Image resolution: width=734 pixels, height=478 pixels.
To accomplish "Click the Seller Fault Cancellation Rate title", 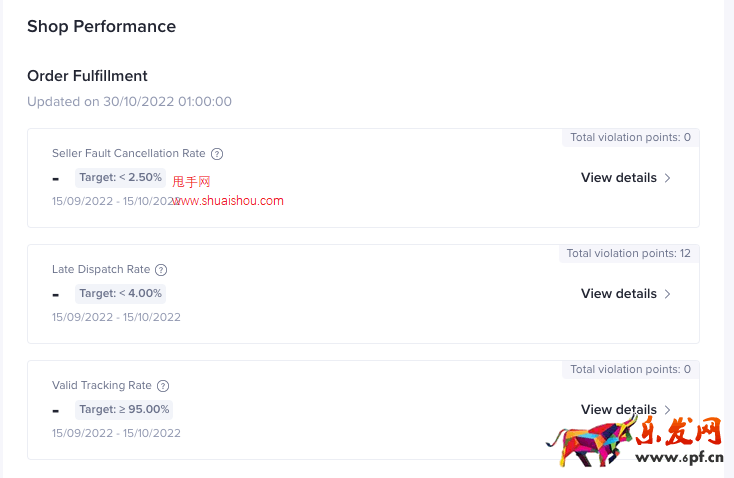I will point(129,154).
